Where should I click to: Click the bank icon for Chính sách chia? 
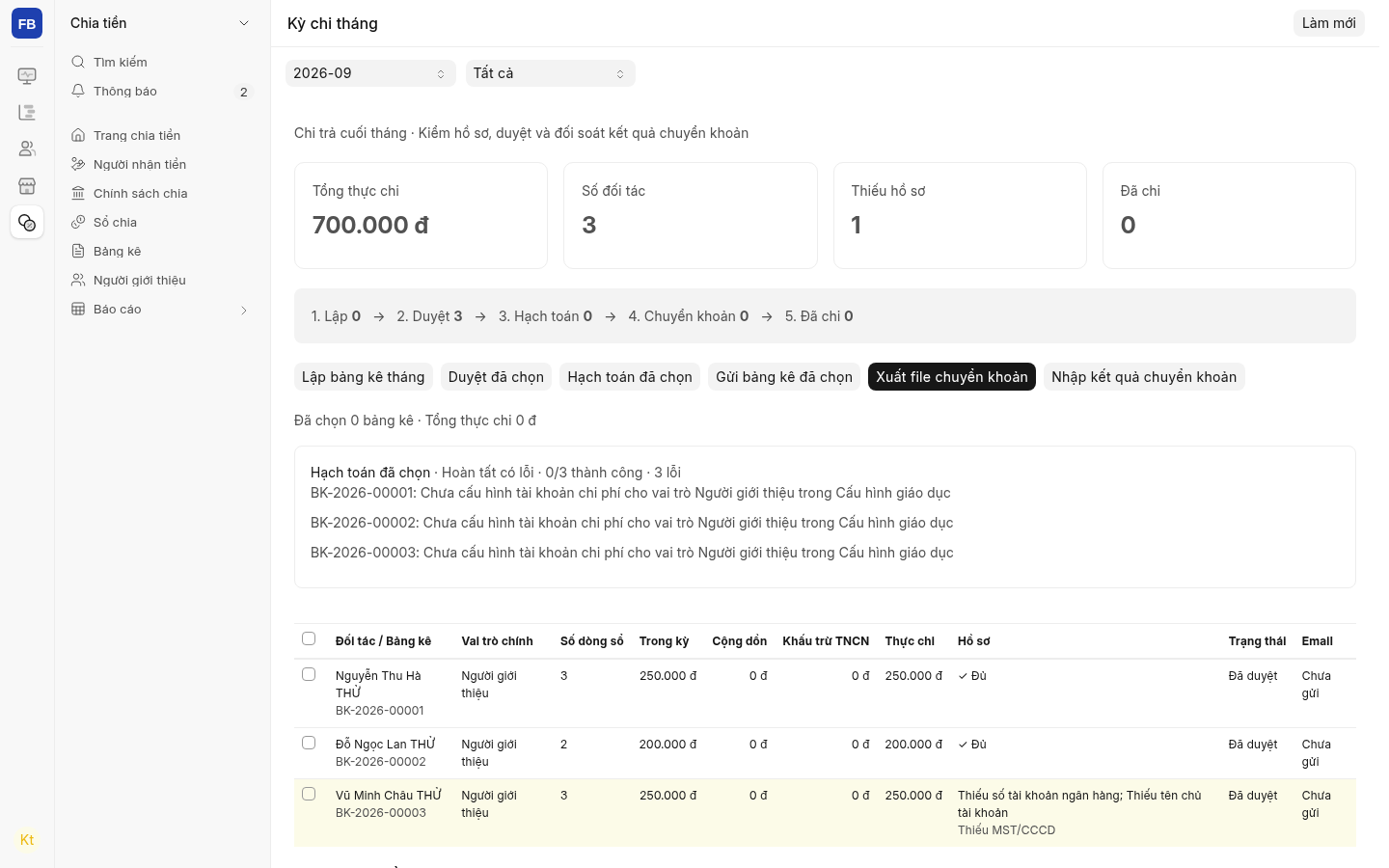(x=78, y=193)
